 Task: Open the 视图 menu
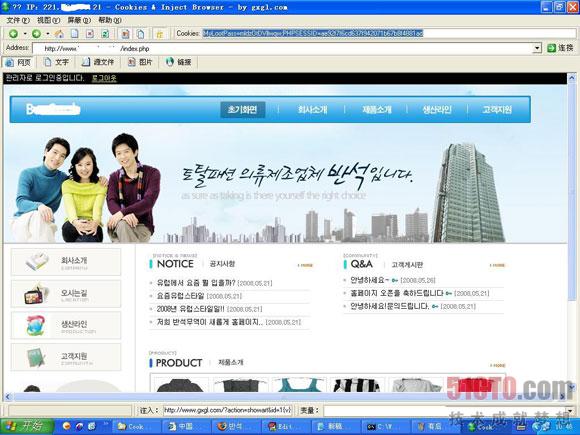coord(48,20)
